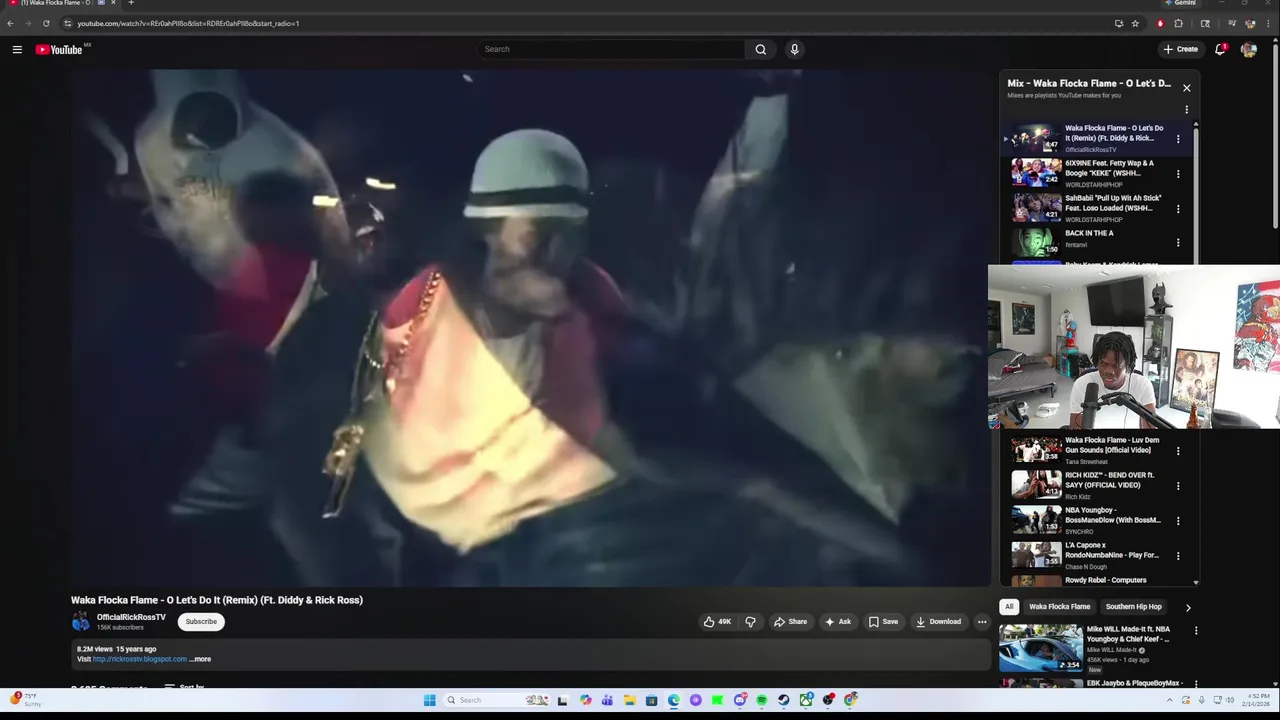Open options for Mike WiLL Made-It recommended video
1280x720 pixels.
pos(1196,631)
